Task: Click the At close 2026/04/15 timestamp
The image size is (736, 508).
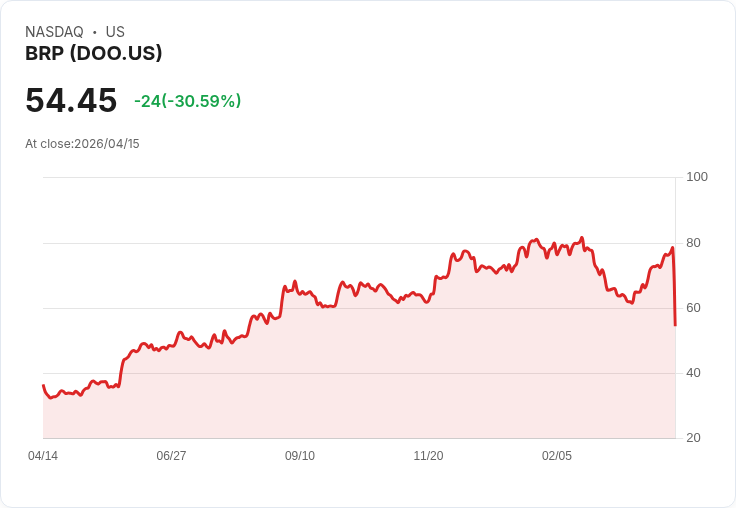Action: (82, 144)
